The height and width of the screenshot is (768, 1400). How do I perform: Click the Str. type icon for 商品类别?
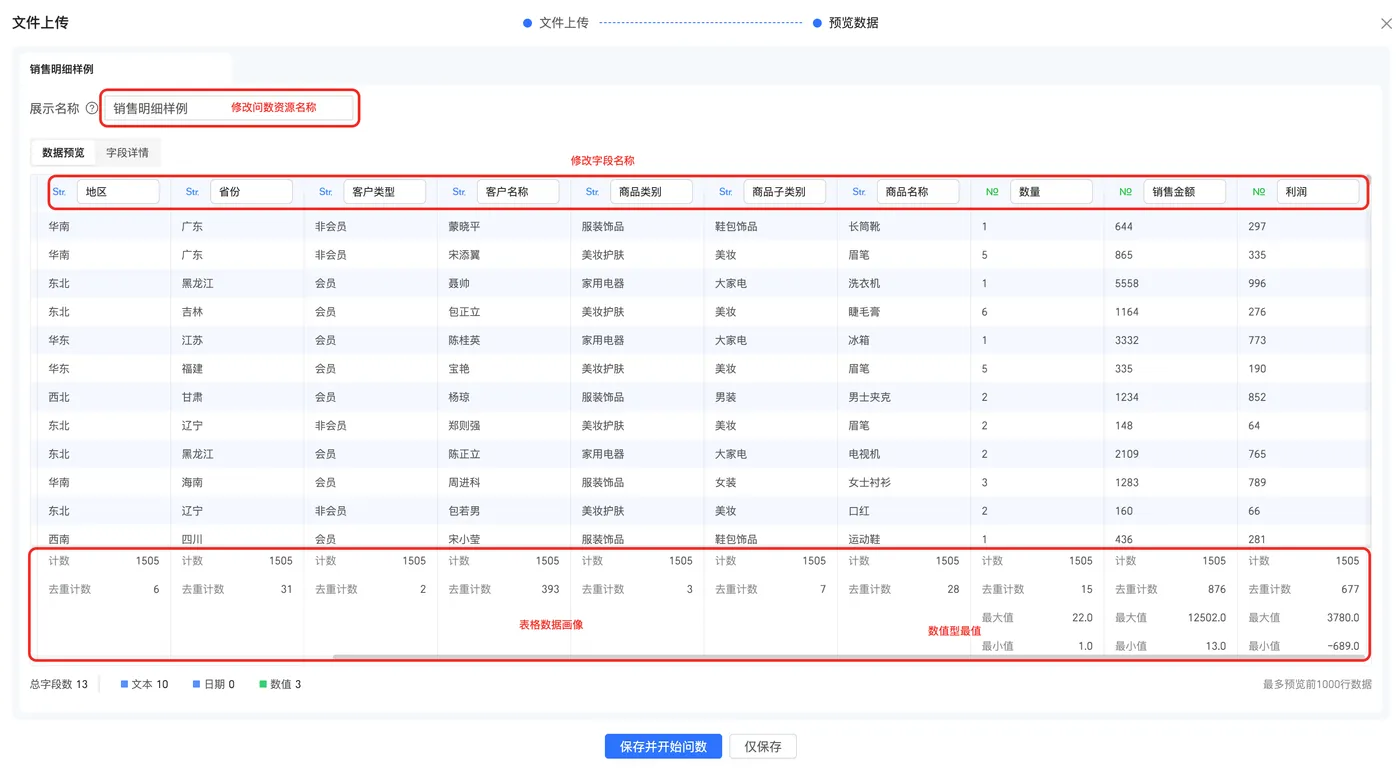point(592,192)
